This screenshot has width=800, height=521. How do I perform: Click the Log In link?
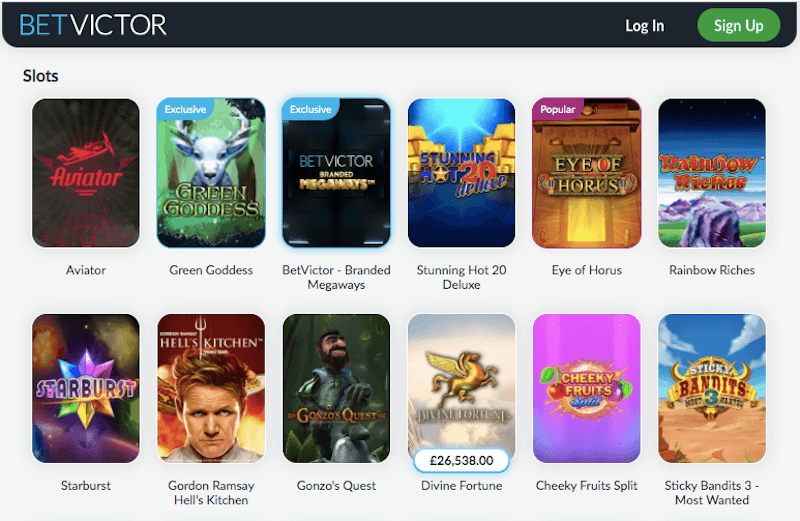[x=645, y=26]
